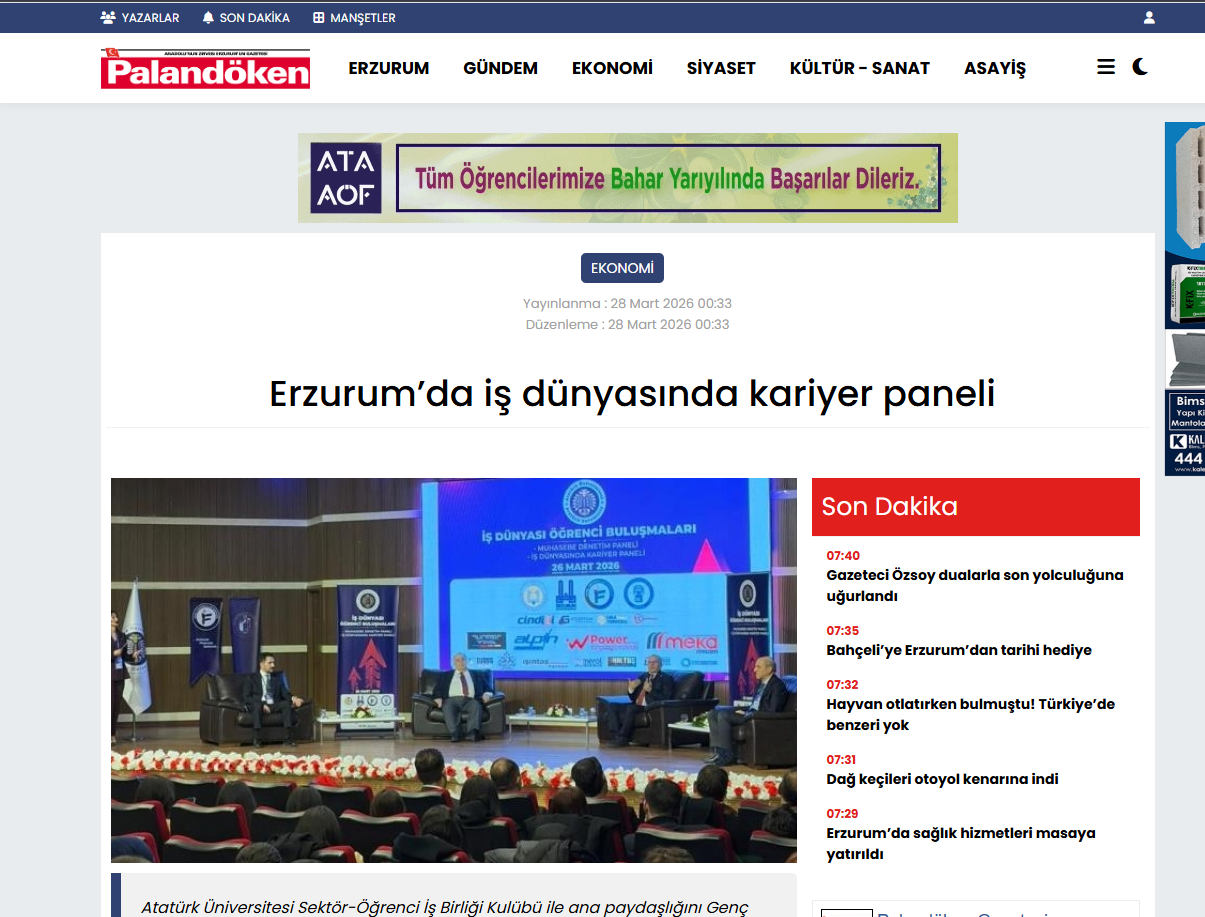Screen dimensions: 1205x917
Task: Click the ASAYİŞ menu entry
Action: tap(993, 68)
